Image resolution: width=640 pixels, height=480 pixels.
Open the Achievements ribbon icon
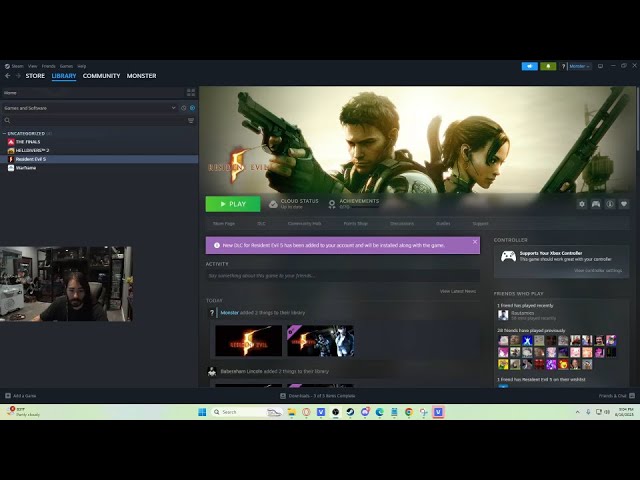click(332, 204)
